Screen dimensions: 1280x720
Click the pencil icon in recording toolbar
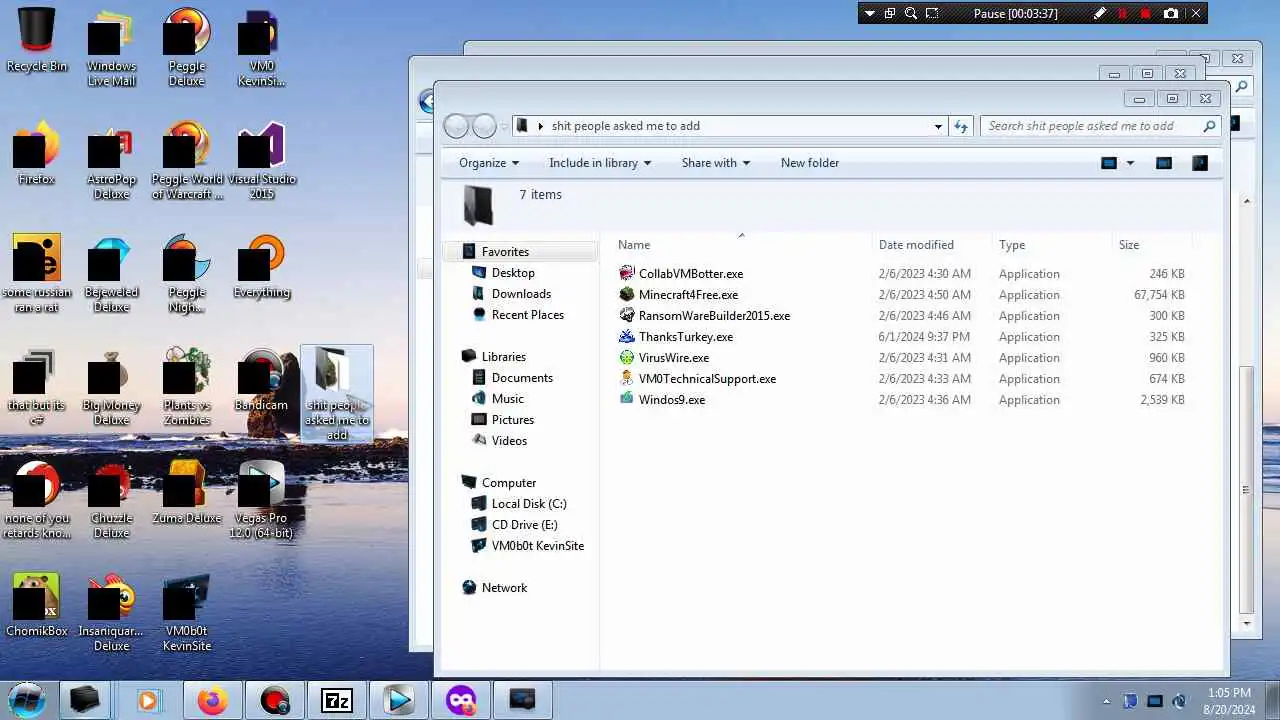click(1100, 13)
